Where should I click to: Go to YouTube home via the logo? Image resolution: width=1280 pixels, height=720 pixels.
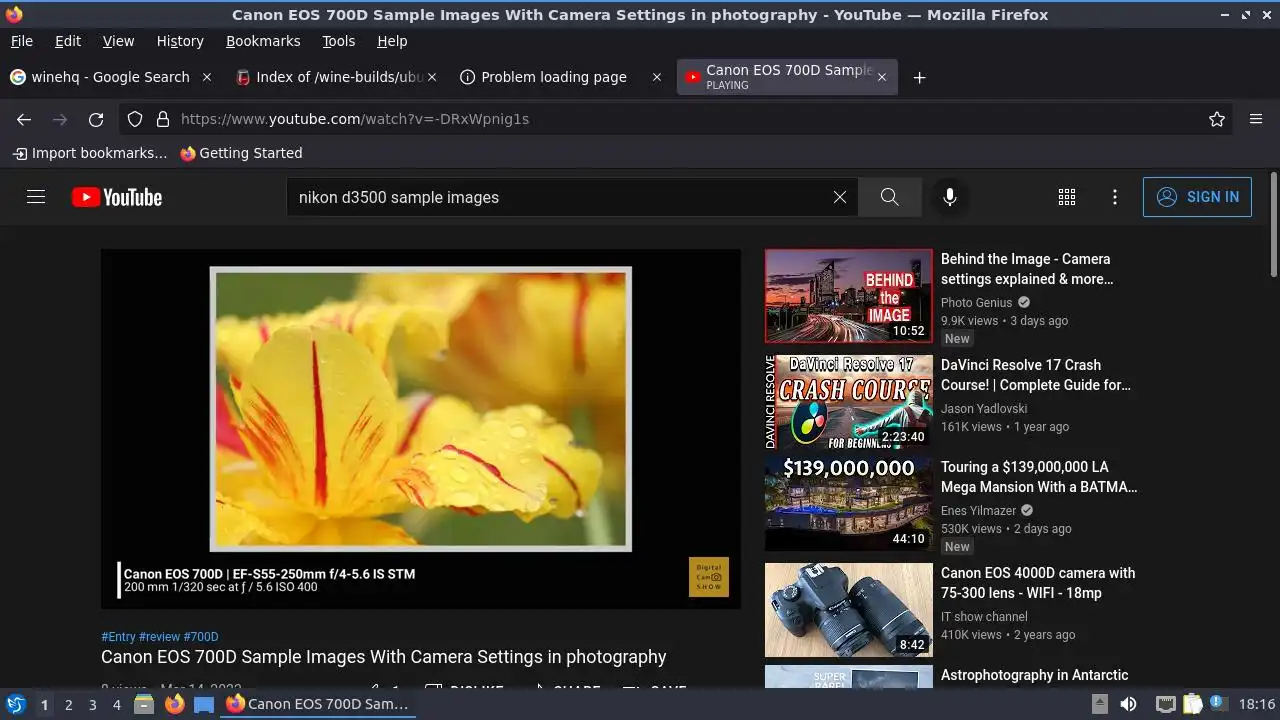[117, 197]
